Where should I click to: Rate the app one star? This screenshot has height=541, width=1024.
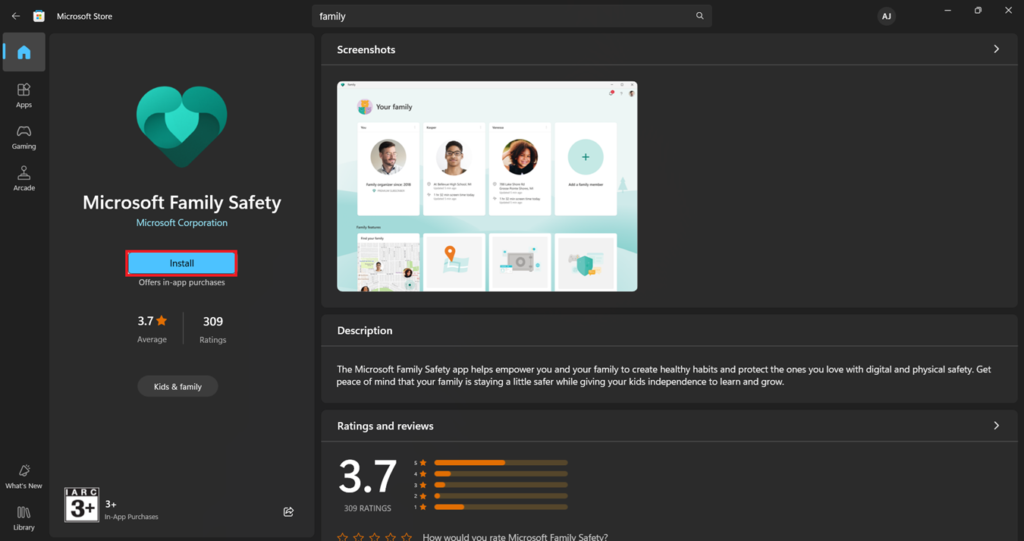[342, 537]
